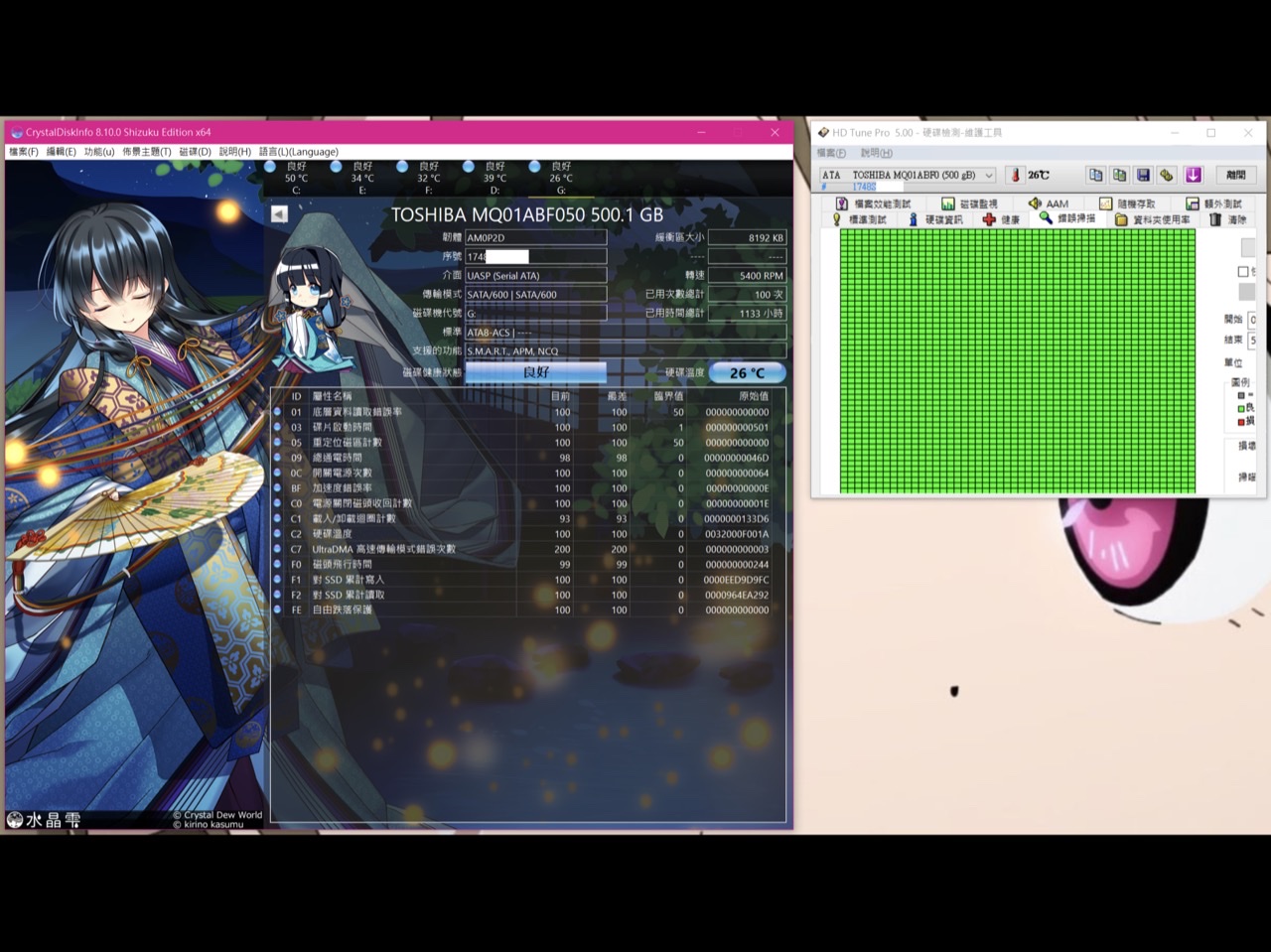Screen dimensions: 1271x952
Task: Click the previous disk arrow in CrystalDiskInfo
Action: (x=279, y=214)
